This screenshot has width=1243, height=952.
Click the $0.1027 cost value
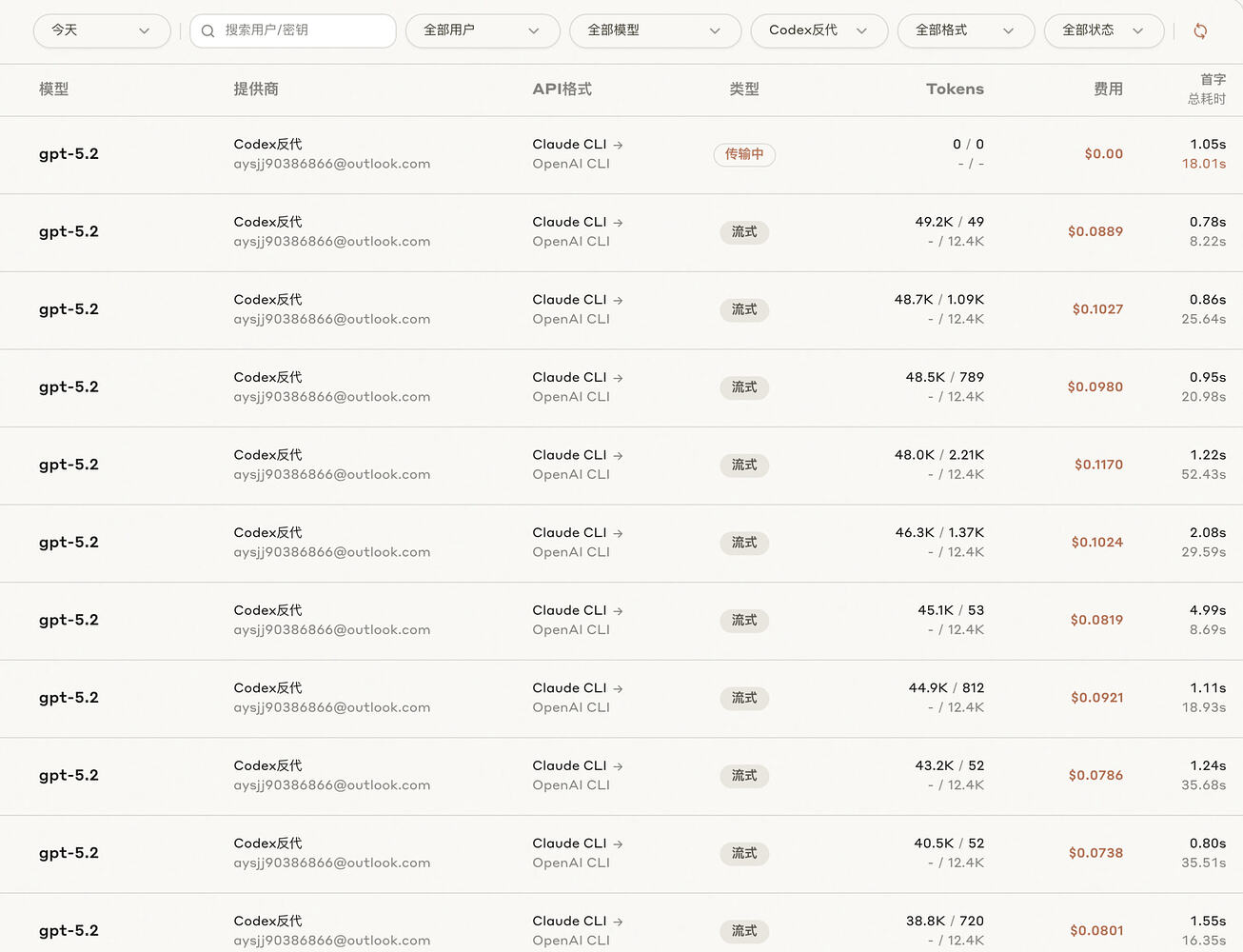pos(1097,309)
